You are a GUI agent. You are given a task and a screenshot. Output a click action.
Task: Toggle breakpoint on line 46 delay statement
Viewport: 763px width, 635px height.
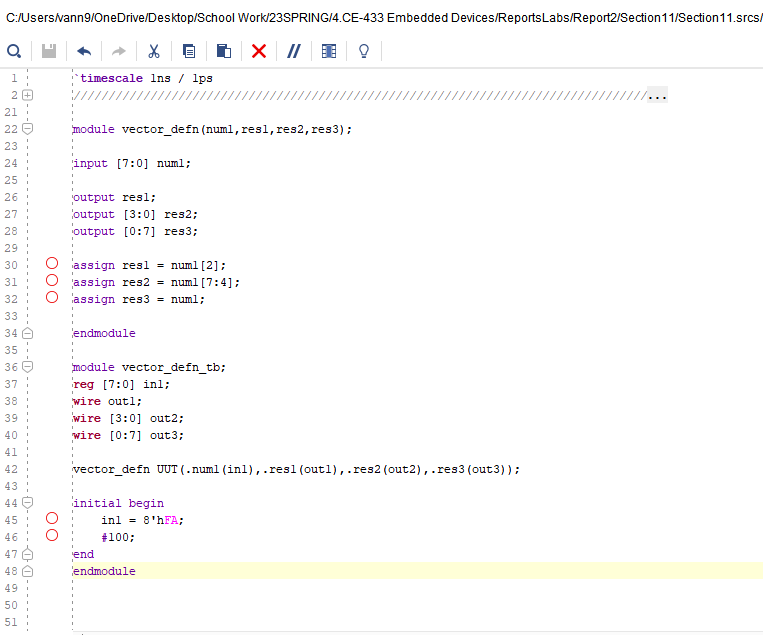point(52,536)
